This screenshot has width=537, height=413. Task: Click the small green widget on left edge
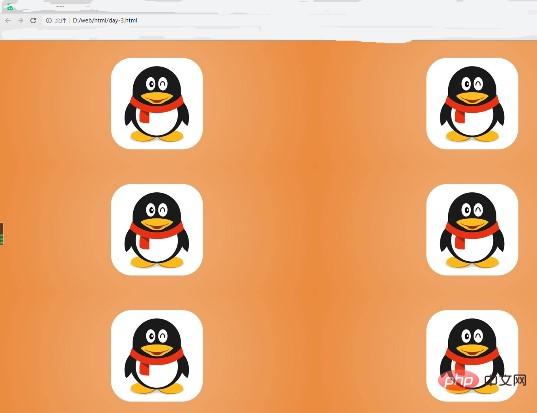1,234
